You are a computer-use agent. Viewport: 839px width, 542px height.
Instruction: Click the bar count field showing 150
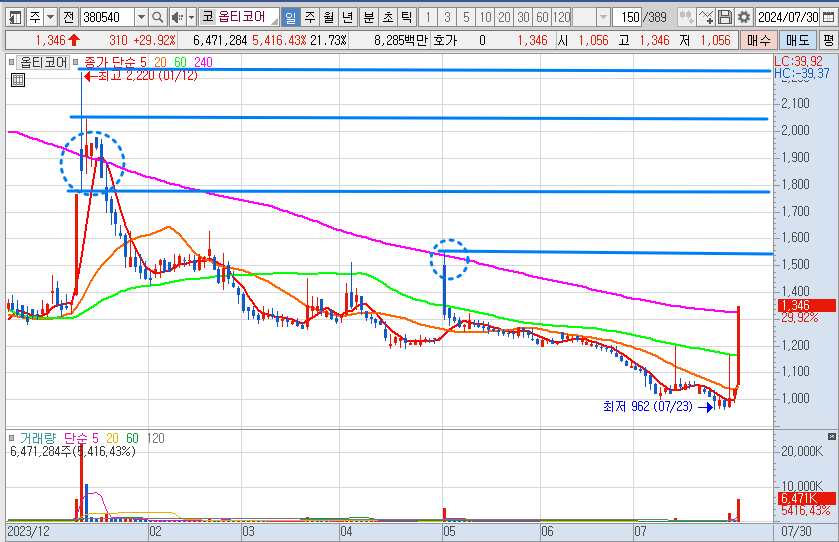[x=627, y=18]
